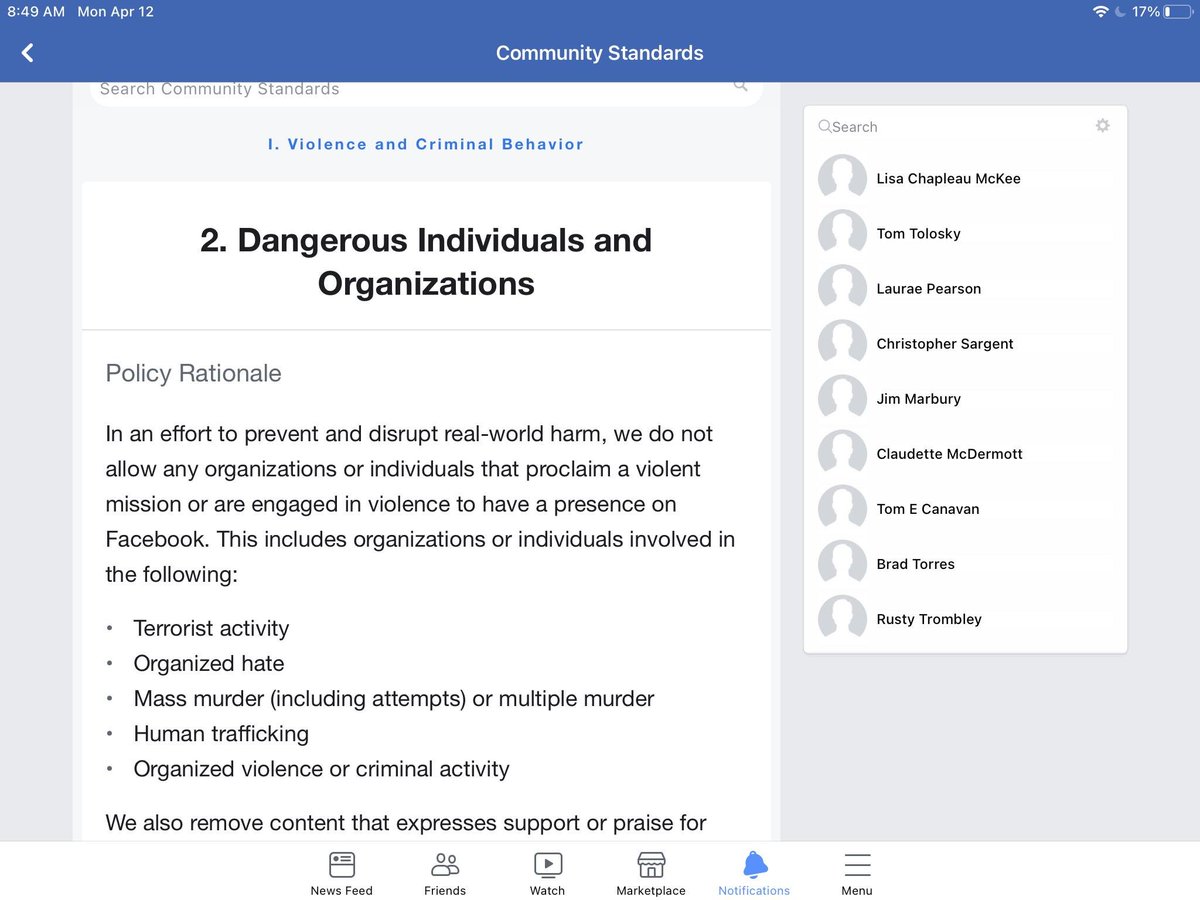Image resolution: width=1200 pixels, height=900 pixels.
Task: Tap the Human trafficking bullet
Action: point(221,734)
